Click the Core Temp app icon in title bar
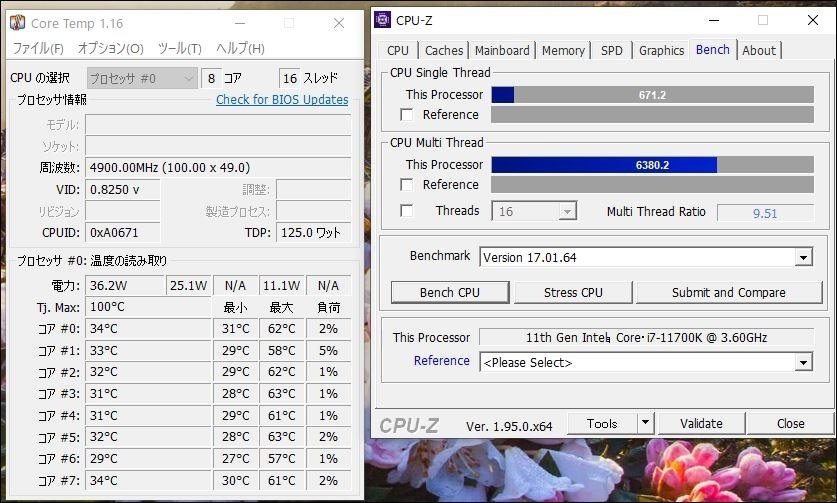The width and height of the screenshot is (837, 503). [18, 23]
